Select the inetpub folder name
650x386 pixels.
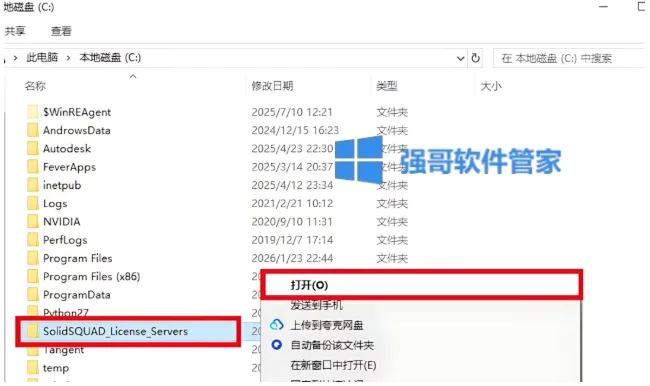point(62,185)
